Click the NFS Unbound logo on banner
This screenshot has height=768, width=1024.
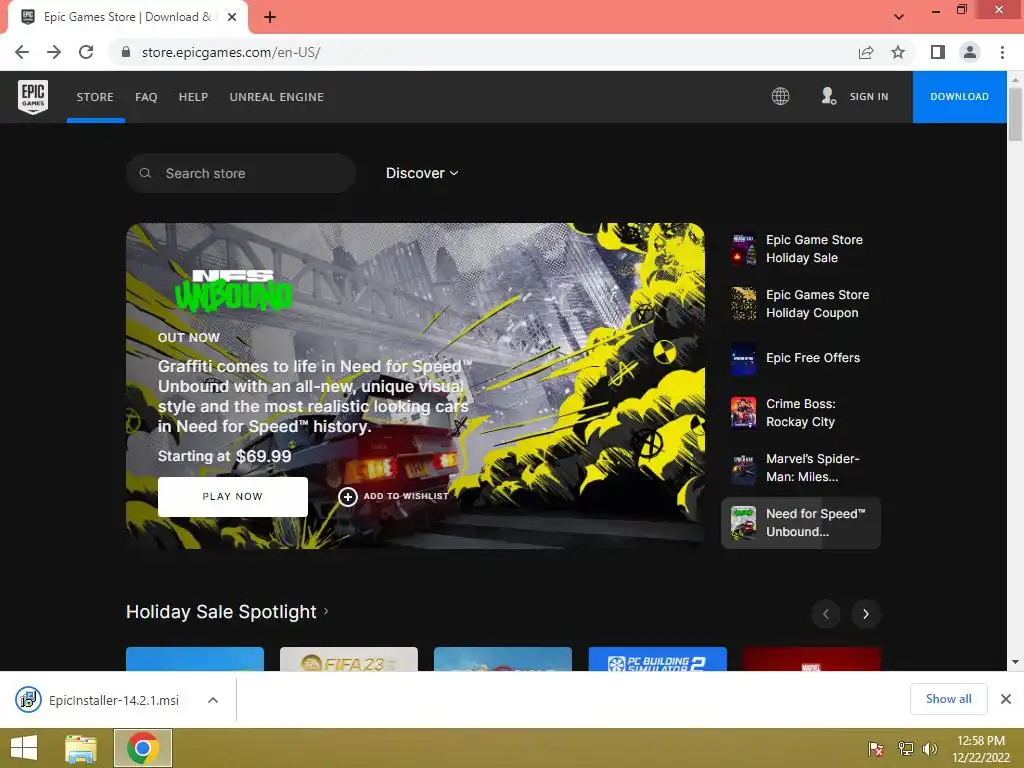coord(233,290)
